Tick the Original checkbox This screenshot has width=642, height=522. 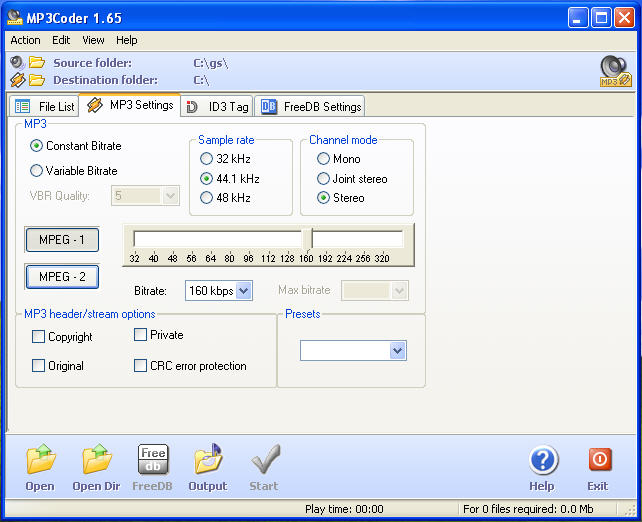pyautogui.click(x=38, y=365)
